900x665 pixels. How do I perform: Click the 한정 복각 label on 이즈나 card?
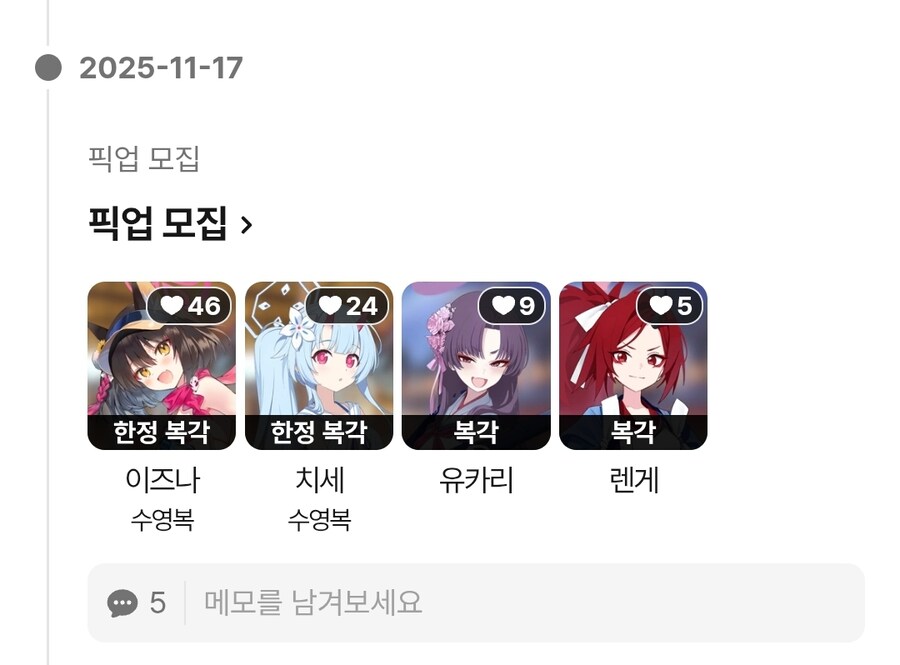point(161,432)
